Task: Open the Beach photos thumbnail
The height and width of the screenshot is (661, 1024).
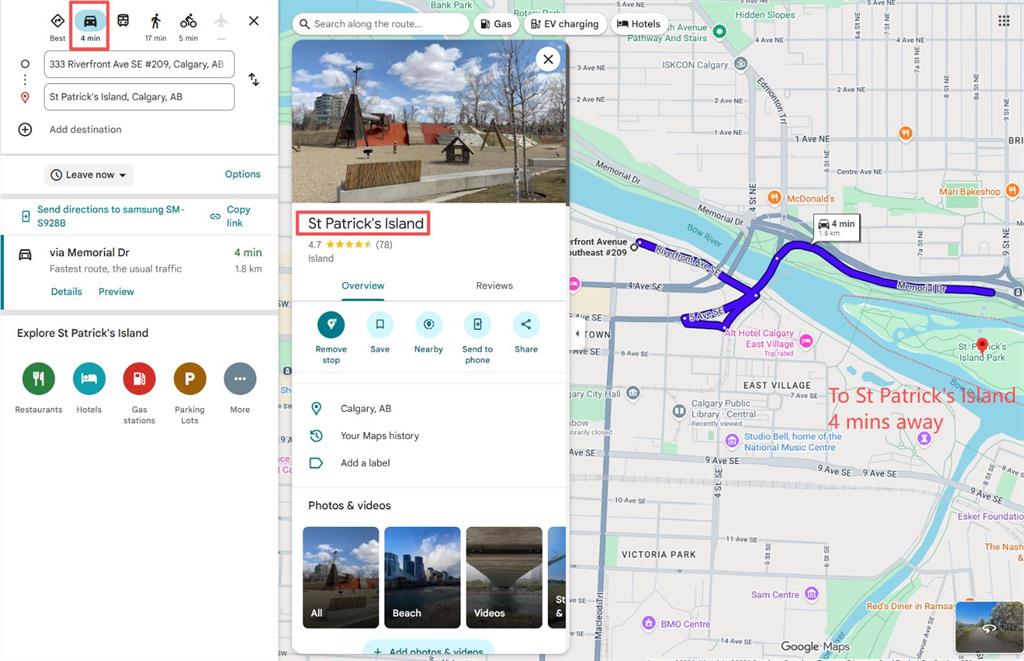Action: [422, 577]
